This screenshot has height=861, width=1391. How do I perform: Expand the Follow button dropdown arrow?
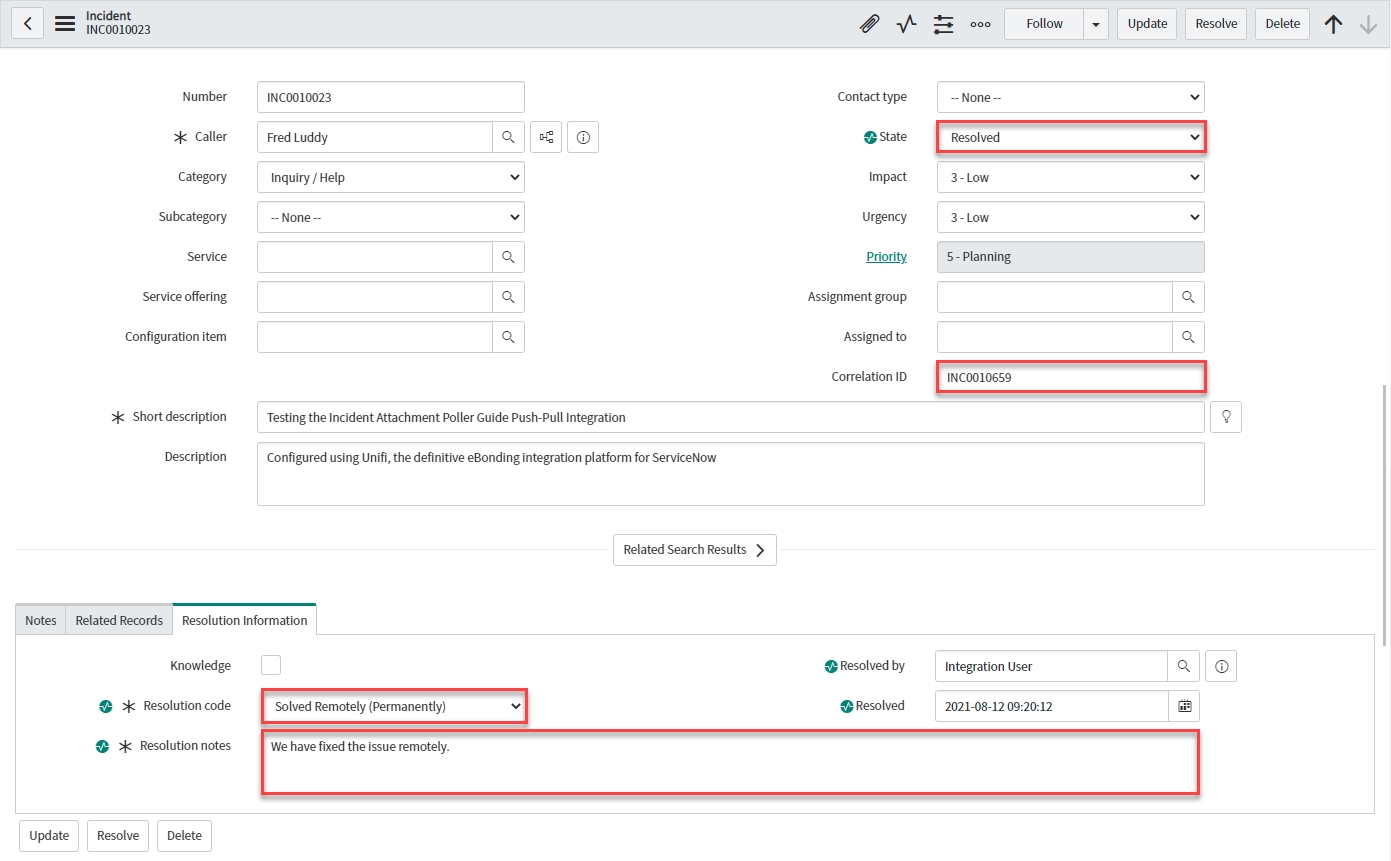point(1096,24)
